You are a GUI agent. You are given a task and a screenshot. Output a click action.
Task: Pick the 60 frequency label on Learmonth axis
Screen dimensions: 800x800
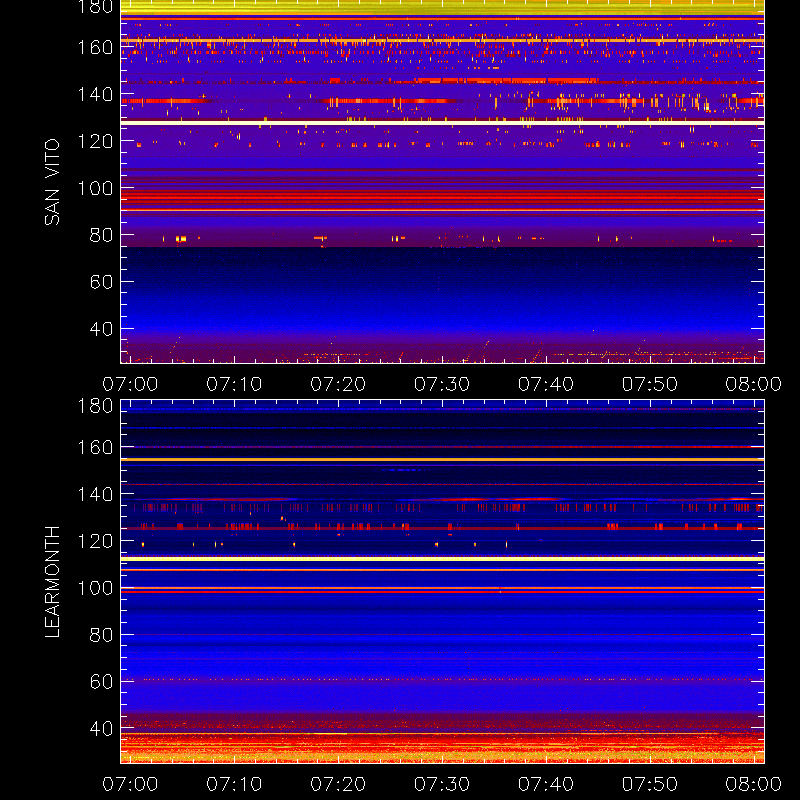(x=101, y=682)
